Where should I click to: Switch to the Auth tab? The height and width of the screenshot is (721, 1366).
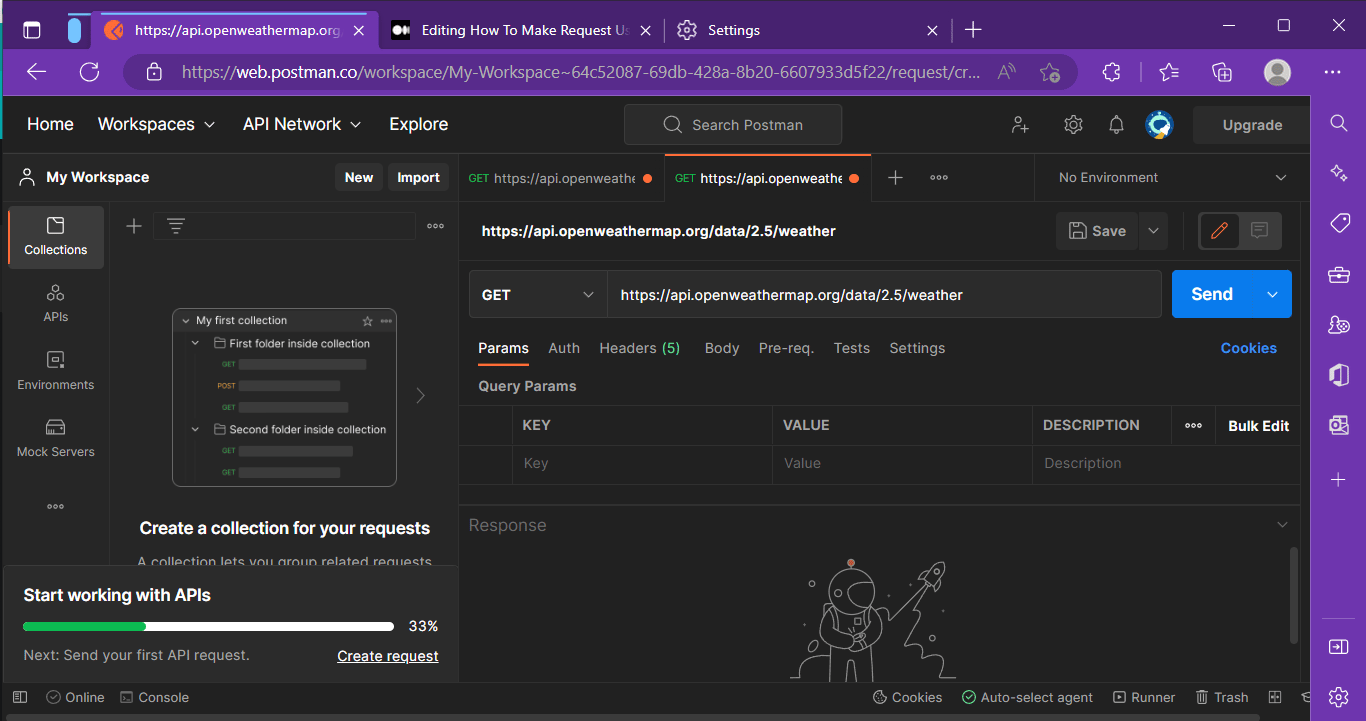tap(564, 348)
